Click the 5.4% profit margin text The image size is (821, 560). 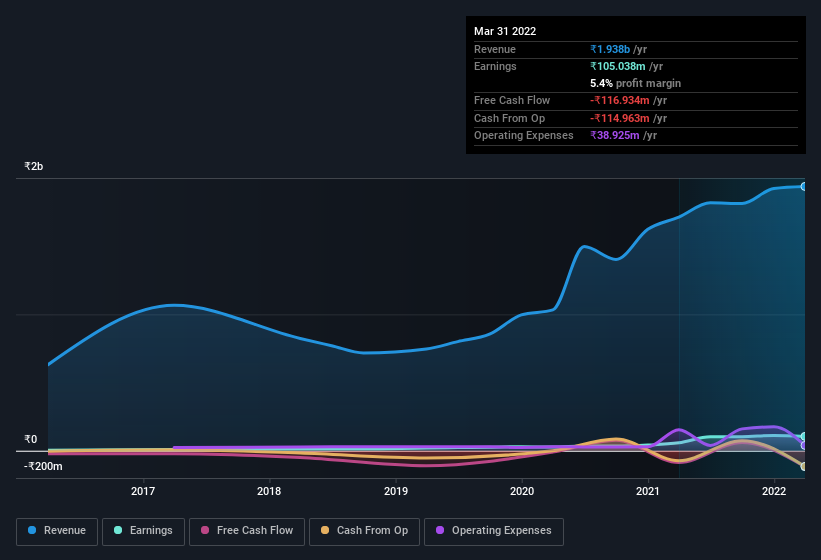point(636,83)
